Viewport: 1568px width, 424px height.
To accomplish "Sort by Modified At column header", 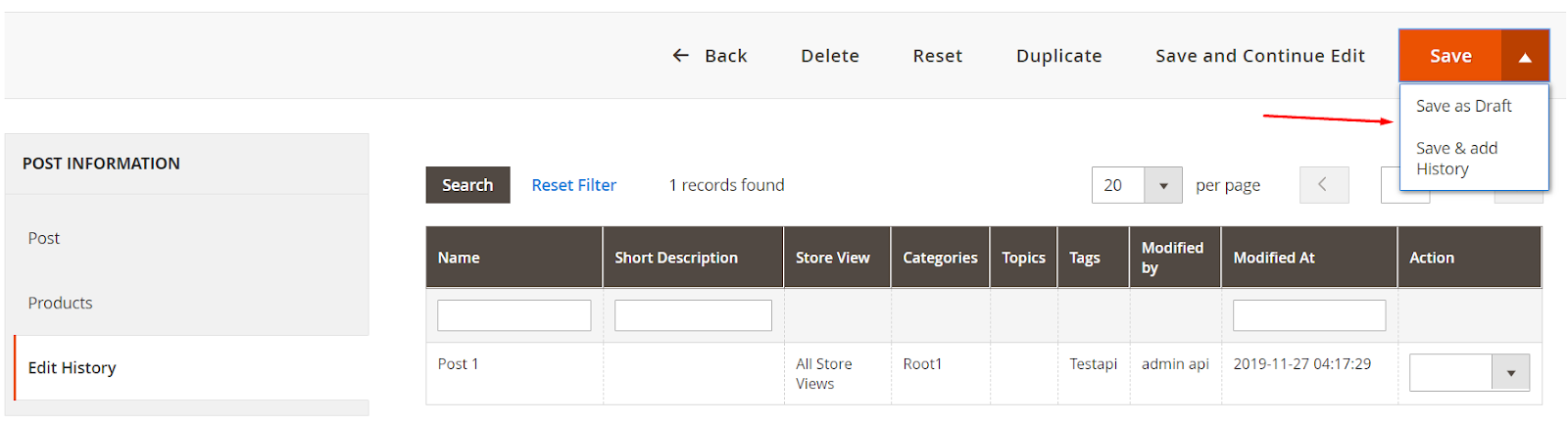I will [x=1273, y=258].
